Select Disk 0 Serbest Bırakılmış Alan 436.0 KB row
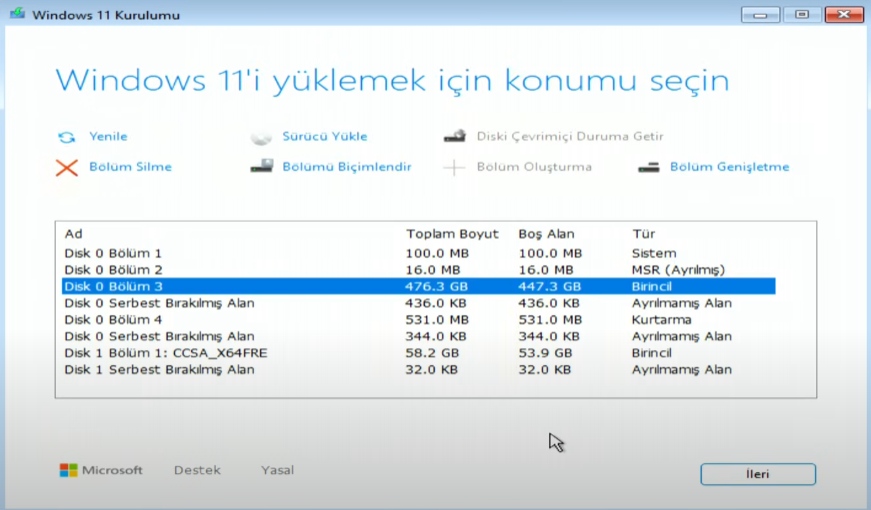Image resolution: width=871 pixels, height=510 pixels. pos(419,303)
